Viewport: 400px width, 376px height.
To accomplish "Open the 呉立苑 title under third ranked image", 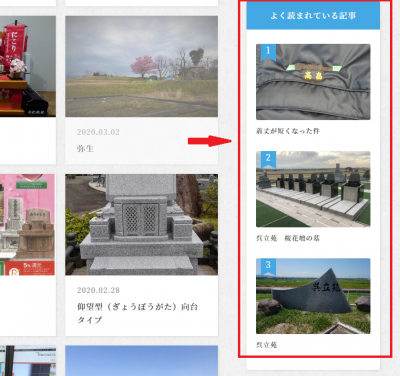I will click(266, 345).
